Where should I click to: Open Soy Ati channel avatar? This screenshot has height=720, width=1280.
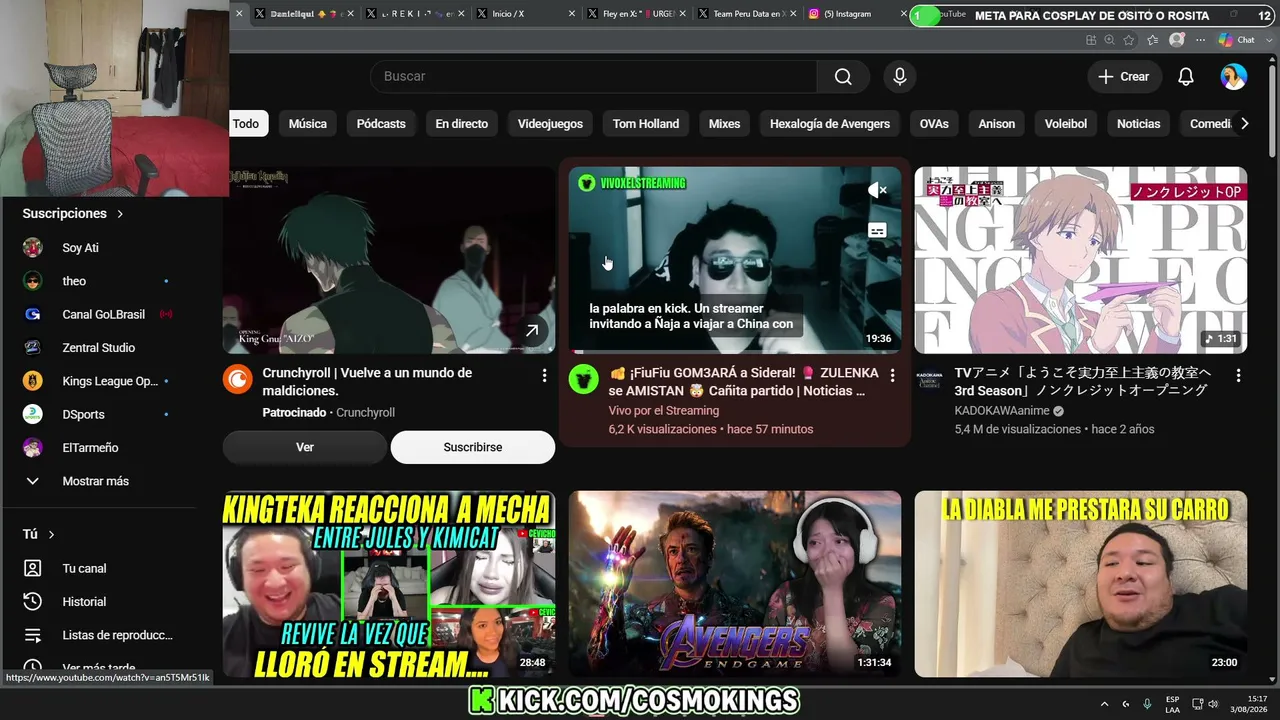pyautogui.click(x=33, y=248)
